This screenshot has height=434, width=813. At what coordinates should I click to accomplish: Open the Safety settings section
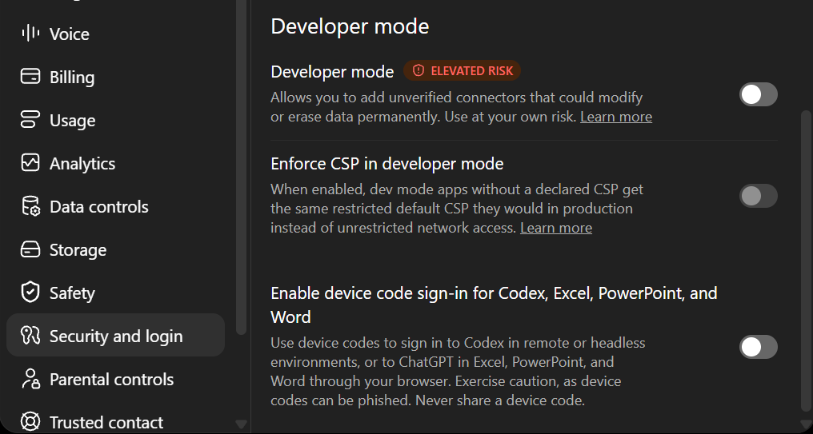point(115,292)
